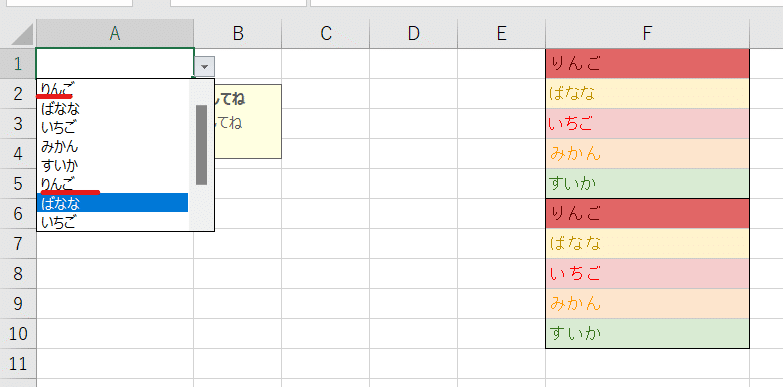
Task: Select column C header
Action: (x=326, y=33)
